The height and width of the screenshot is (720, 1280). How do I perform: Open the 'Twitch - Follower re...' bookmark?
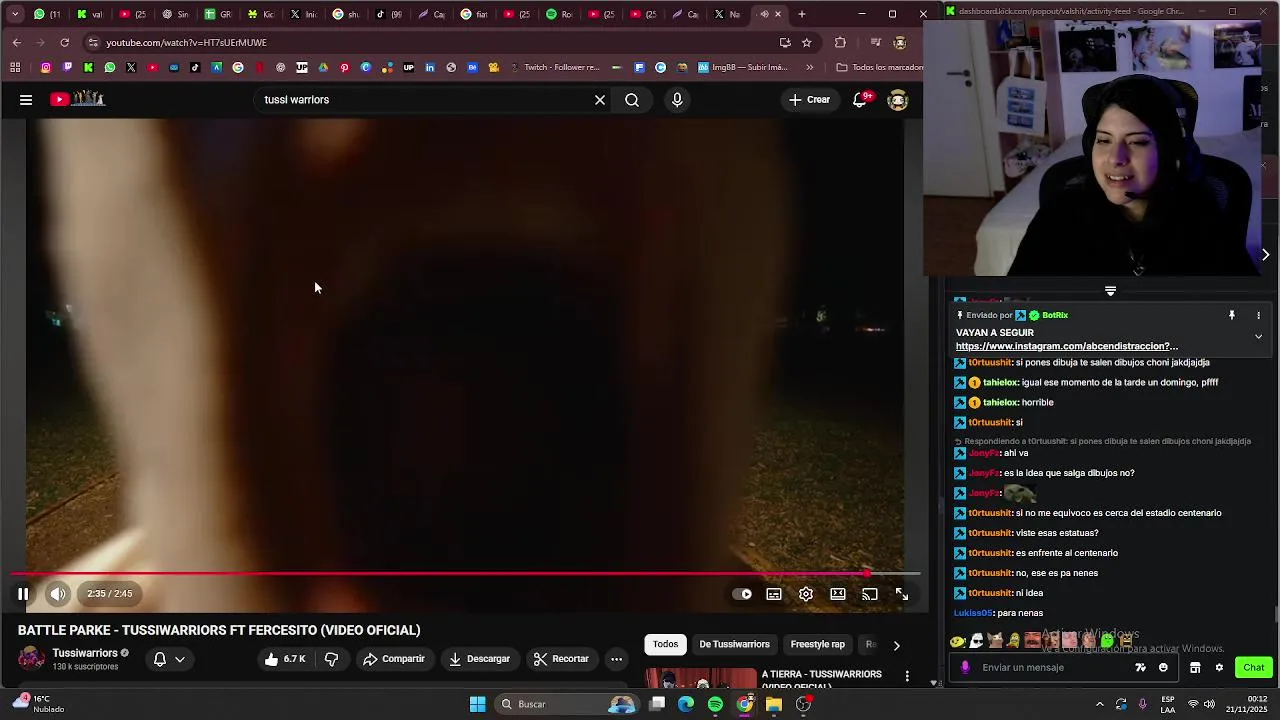click(x=555, y=68)
